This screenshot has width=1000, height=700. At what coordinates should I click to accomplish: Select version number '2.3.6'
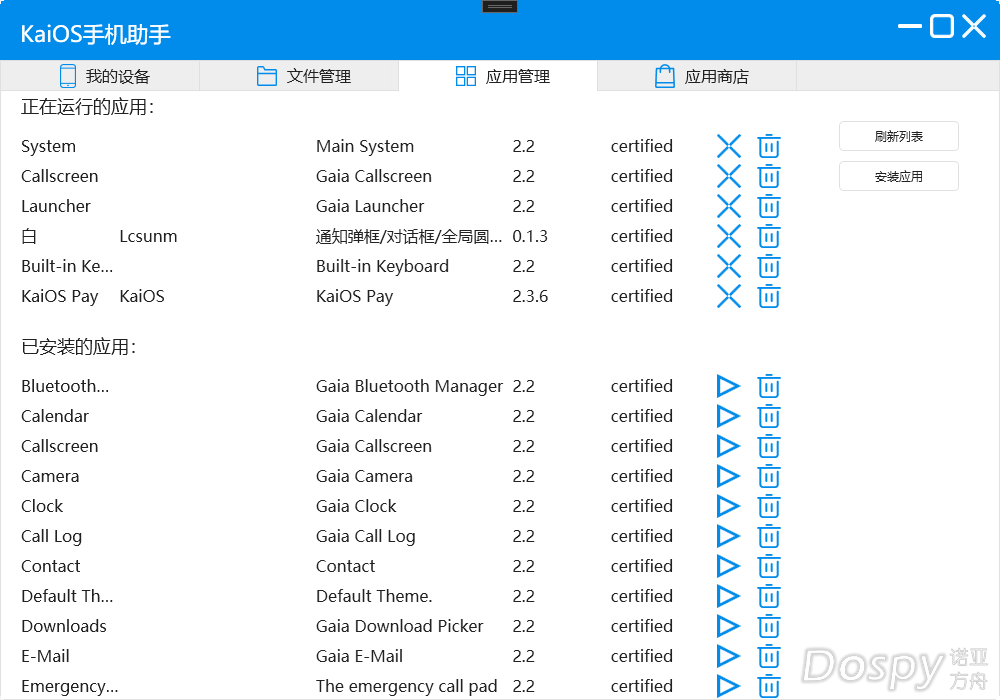coord(530,296)
